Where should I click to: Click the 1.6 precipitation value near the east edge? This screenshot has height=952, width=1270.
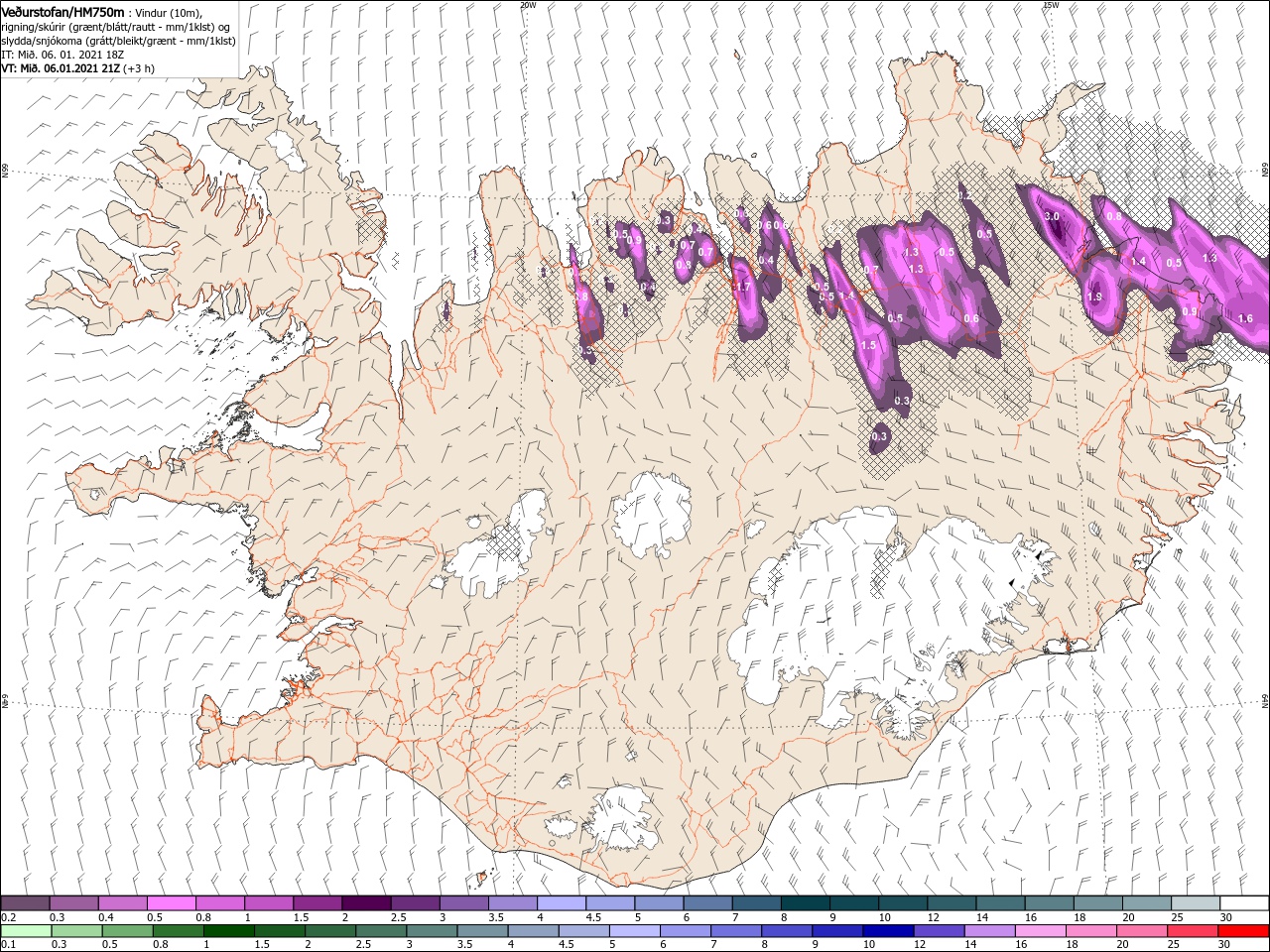(x=1246, y=319)
